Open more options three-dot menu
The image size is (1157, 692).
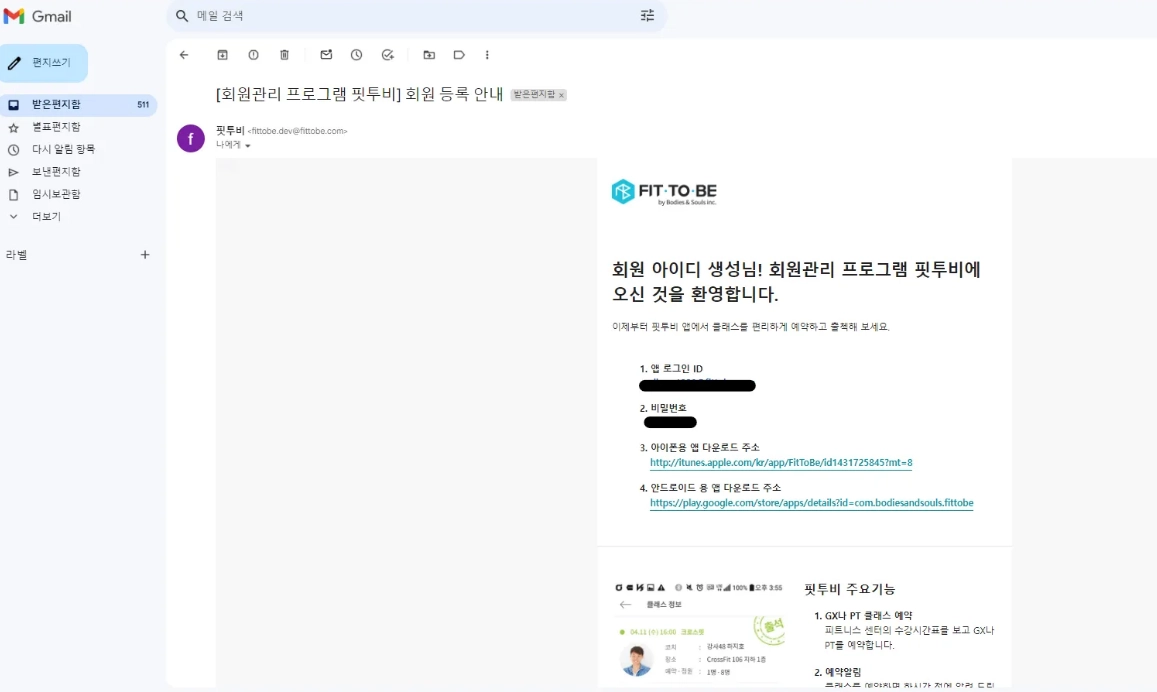[487, 55]
